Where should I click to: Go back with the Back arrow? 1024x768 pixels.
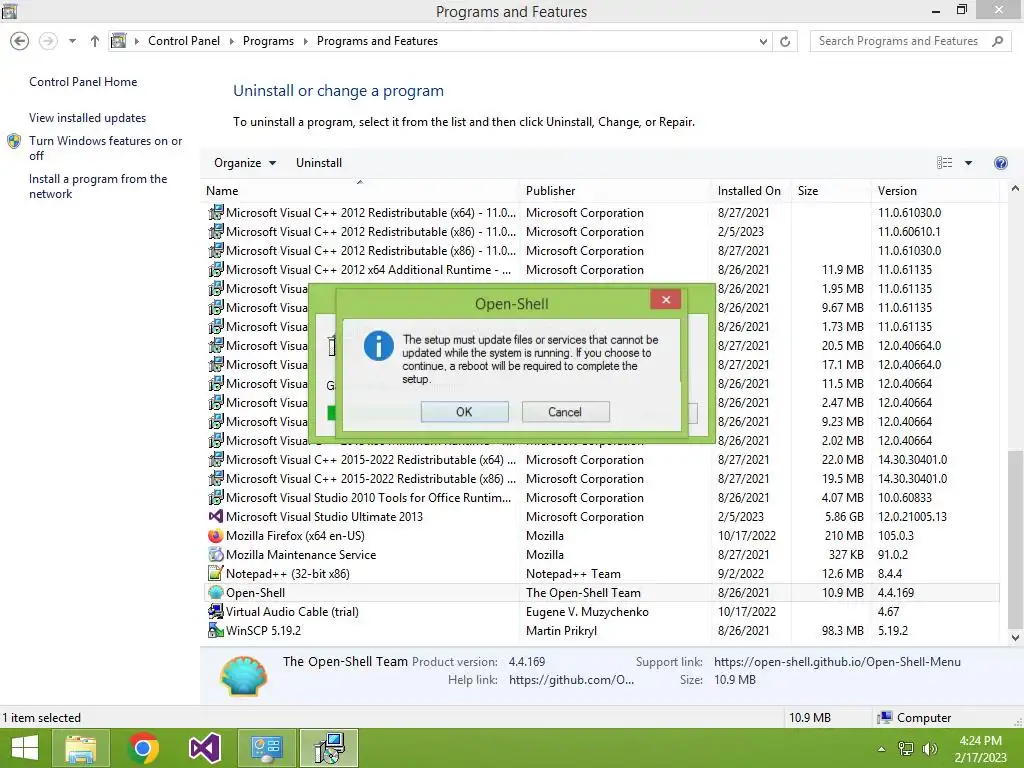coord(20,41)
